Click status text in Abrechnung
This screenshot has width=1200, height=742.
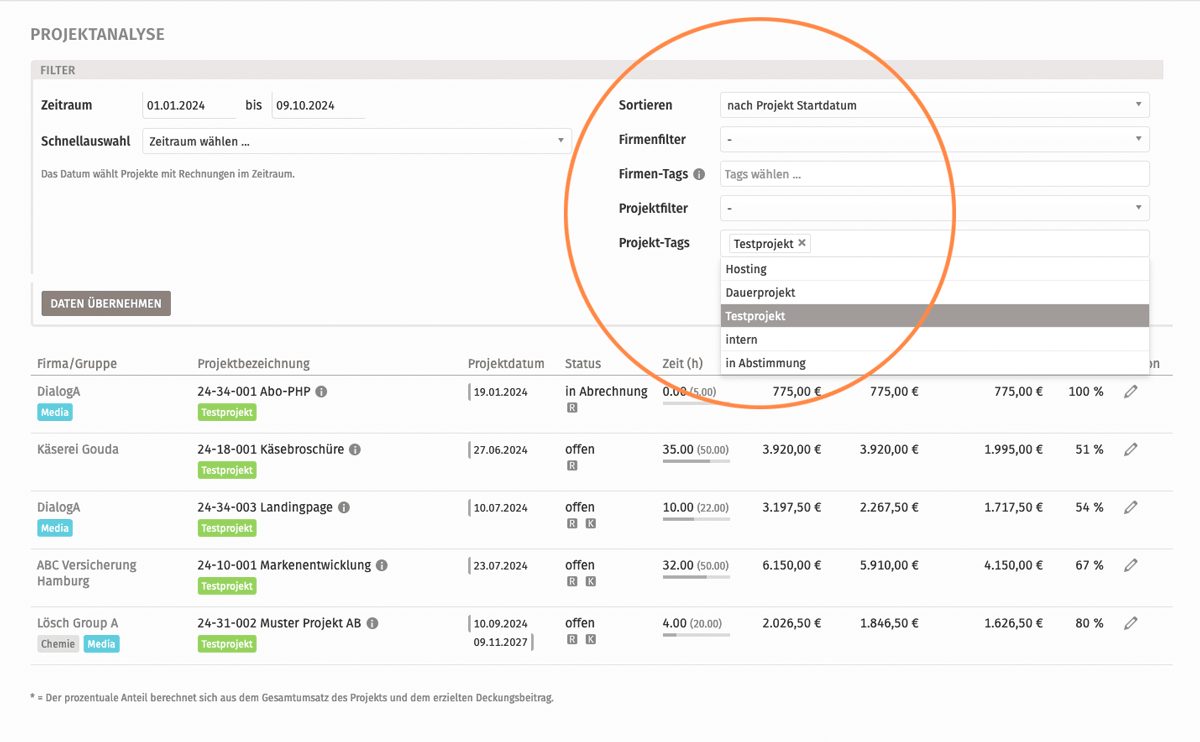click(x=606, y=392)
